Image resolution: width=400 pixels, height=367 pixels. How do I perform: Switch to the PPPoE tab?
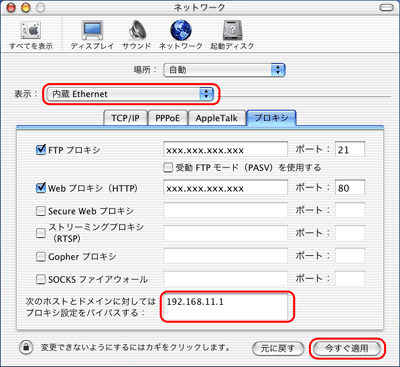(168, 118)
